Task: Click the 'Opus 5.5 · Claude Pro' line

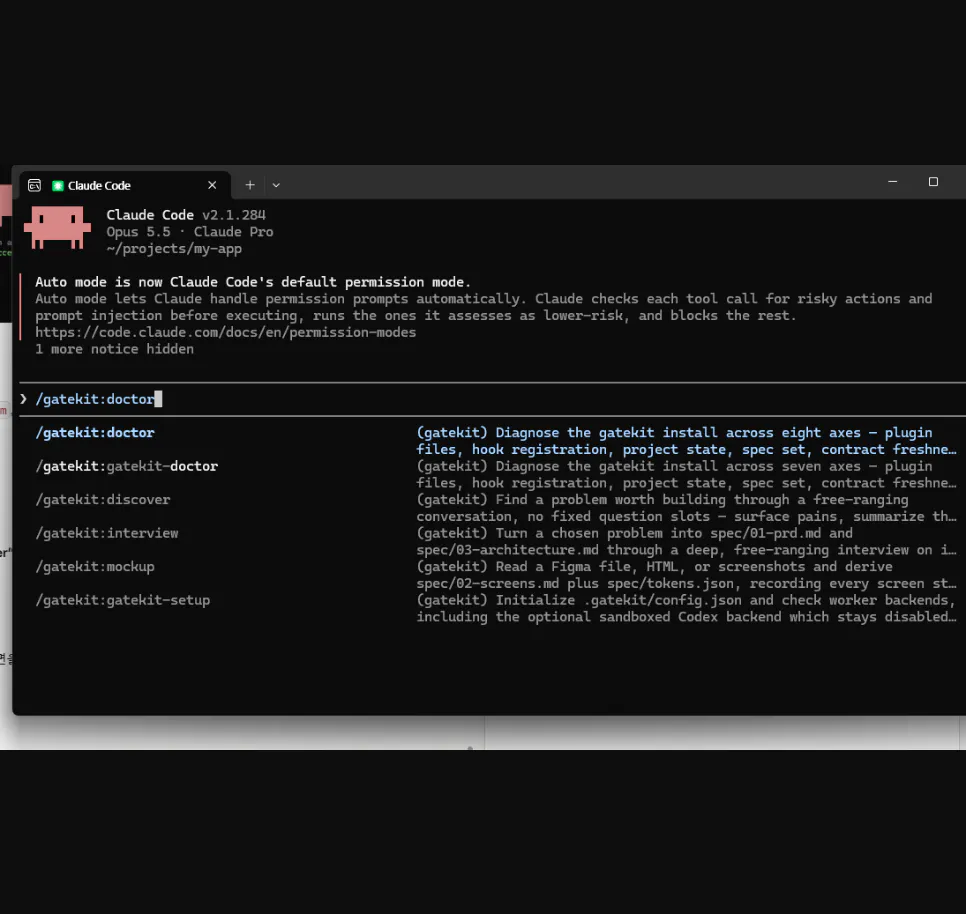Action: pos(190,232)
